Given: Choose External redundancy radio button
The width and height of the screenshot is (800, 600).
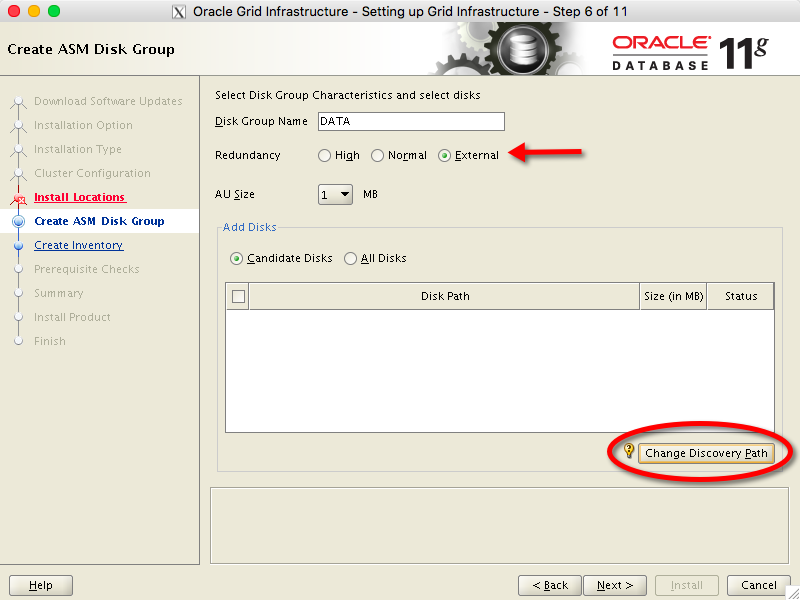Looking at the screenshot, I should pyautogui.click(x=444, y=155).
